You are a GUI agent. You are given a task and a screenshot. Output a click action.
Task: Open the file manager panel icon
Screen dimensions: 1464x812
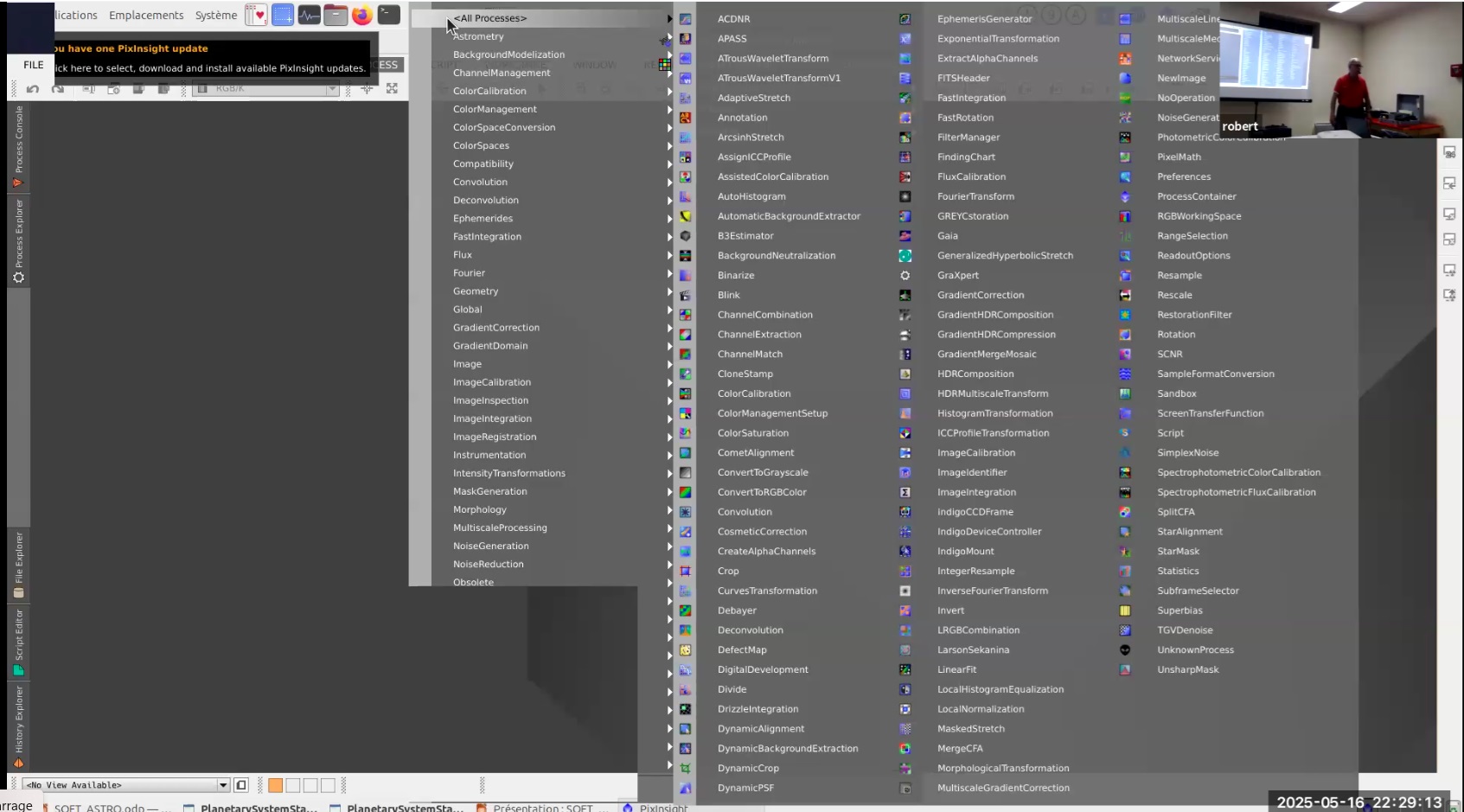336,15
